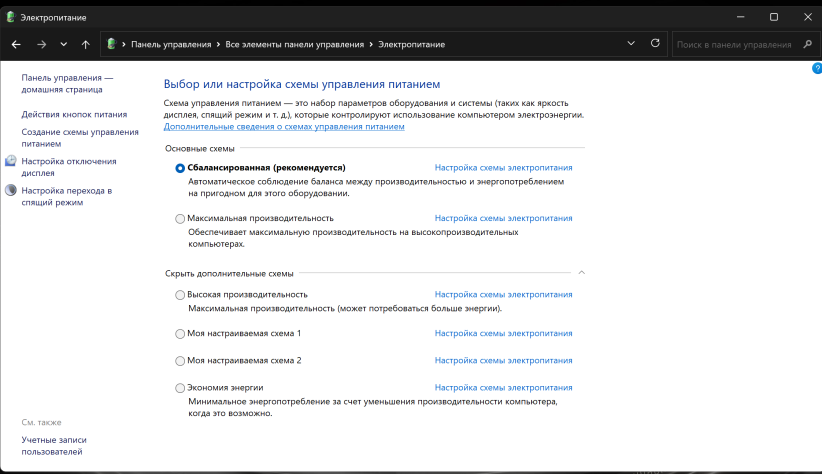Open Создание схемы управления питанием link
Screen dimensions: 822x474
tap(80, 137)
